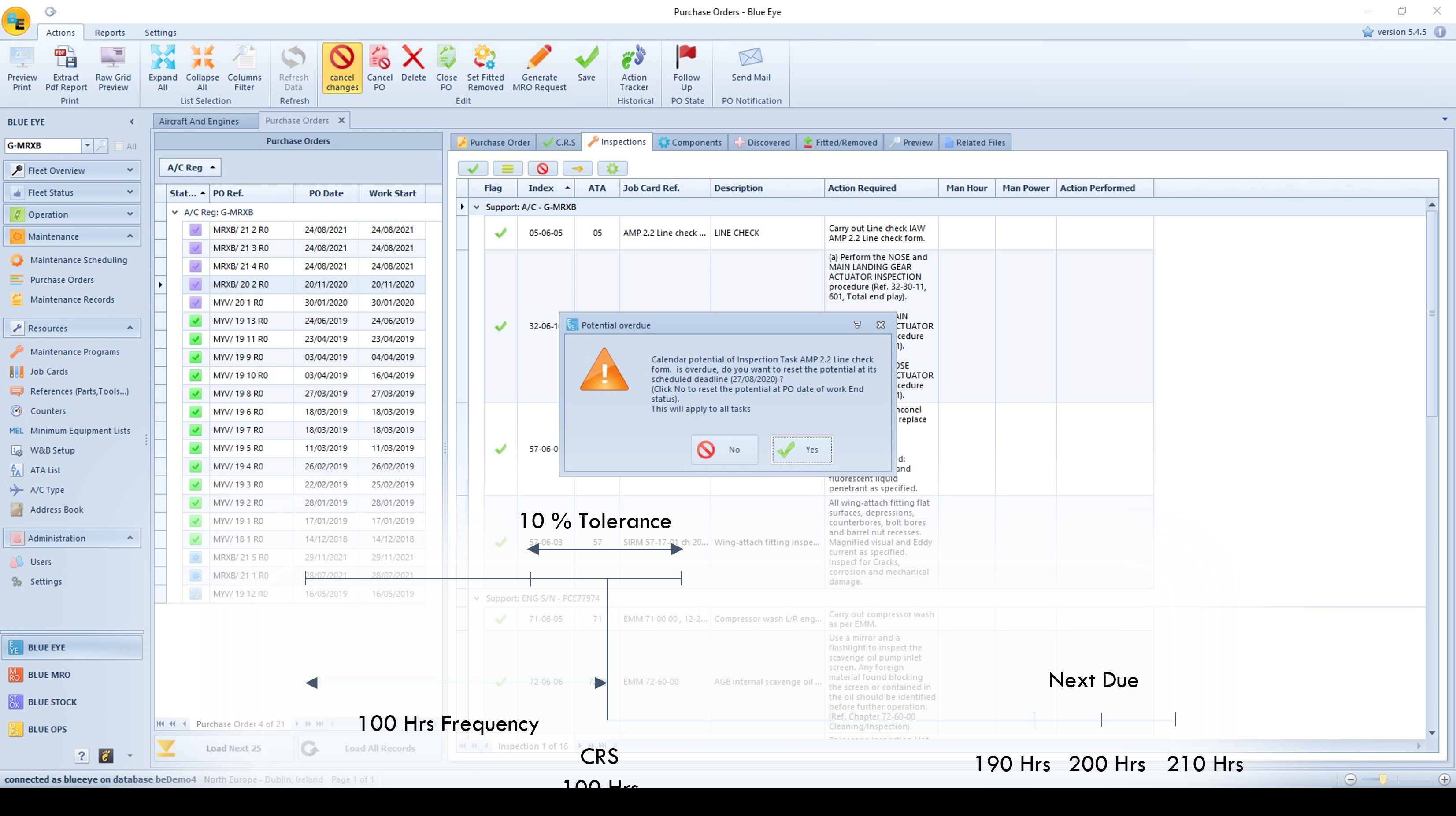Viewport: 1456px width, 816px height.
Task: Open the G-MRXB aircraft dropdown
Action: pos(87,146)
